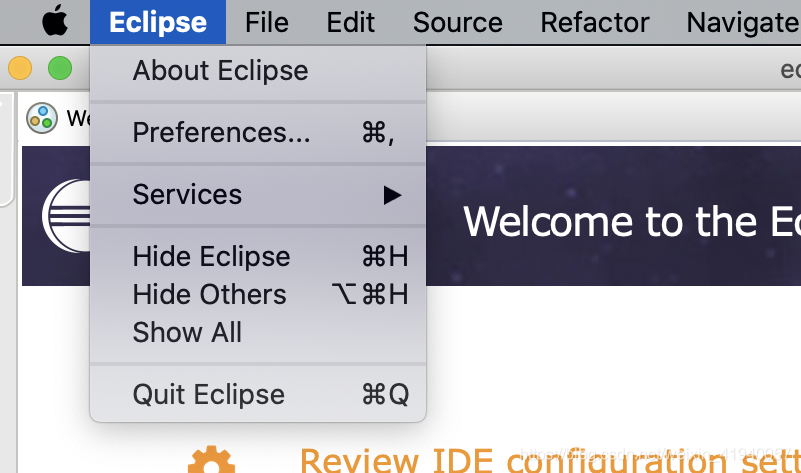Select the Welcome tab icon
This screenshot has height=473, width=801.
(42, 118)
